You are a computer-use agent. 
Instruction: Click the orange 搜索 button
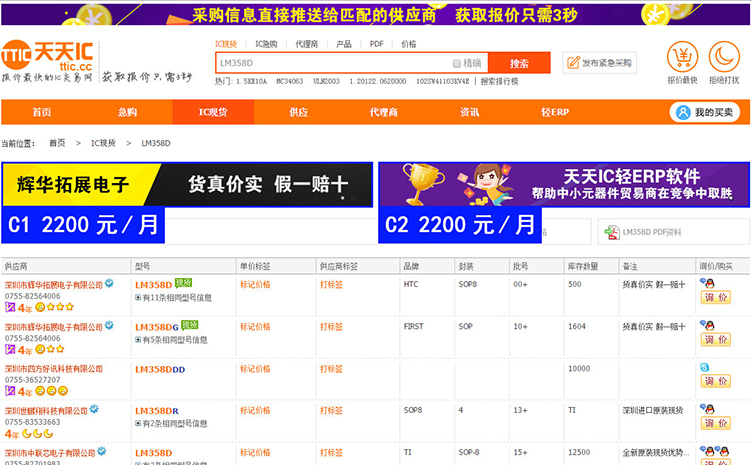[x=519, y=63]
